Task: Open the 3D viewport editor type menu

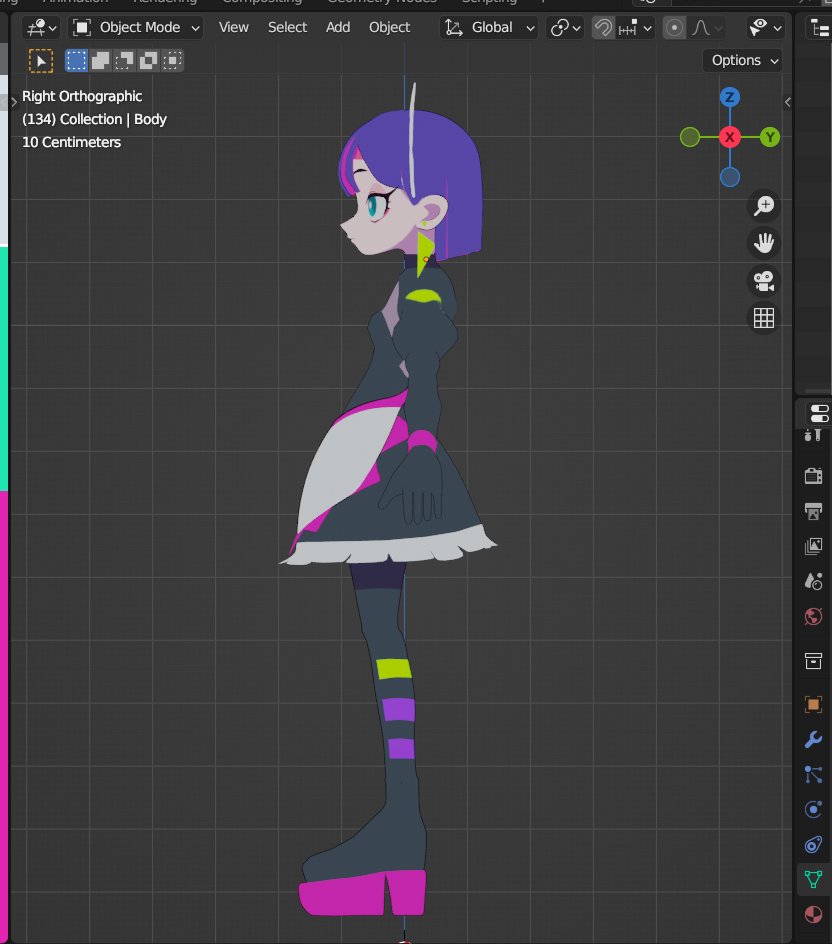Action: (x=40, y=27)
